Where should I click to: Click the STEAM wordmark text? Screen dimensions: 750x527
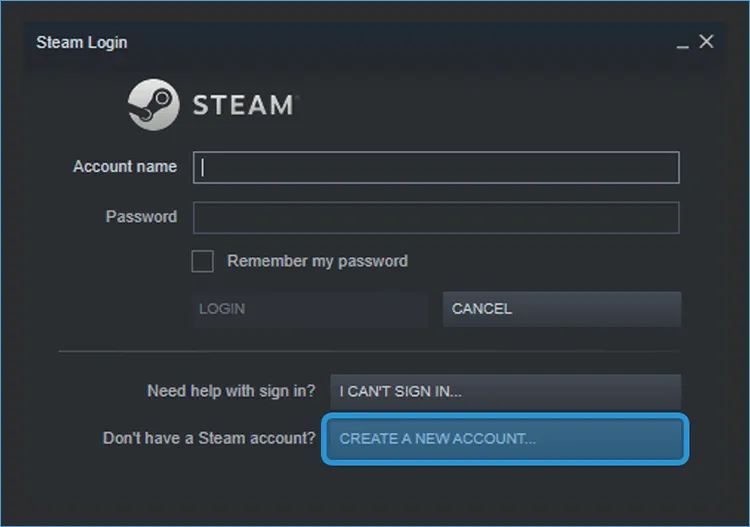pos(243,105)
